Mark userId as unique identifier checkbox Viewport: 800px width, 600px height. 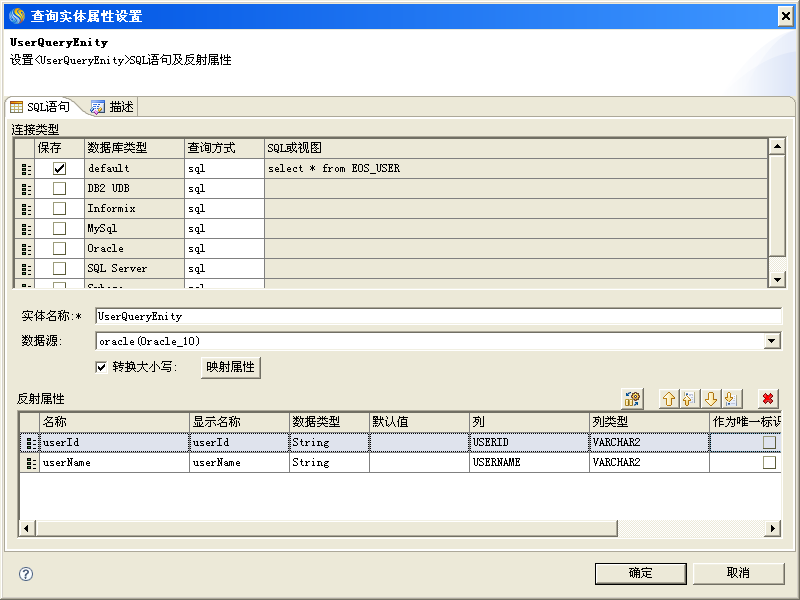click(x=769, y=442)
